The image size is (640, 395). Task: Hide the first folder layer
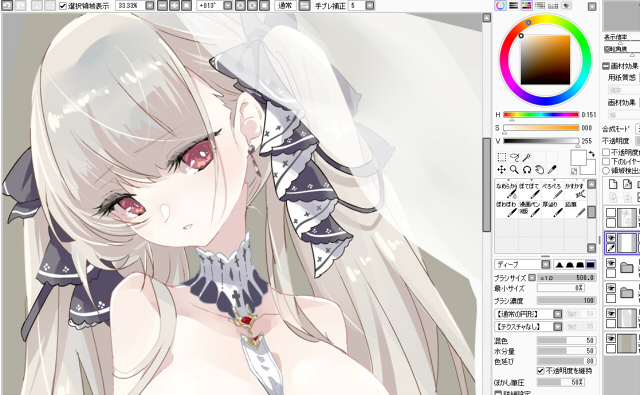pyautogui.click(x=611, y=263)
